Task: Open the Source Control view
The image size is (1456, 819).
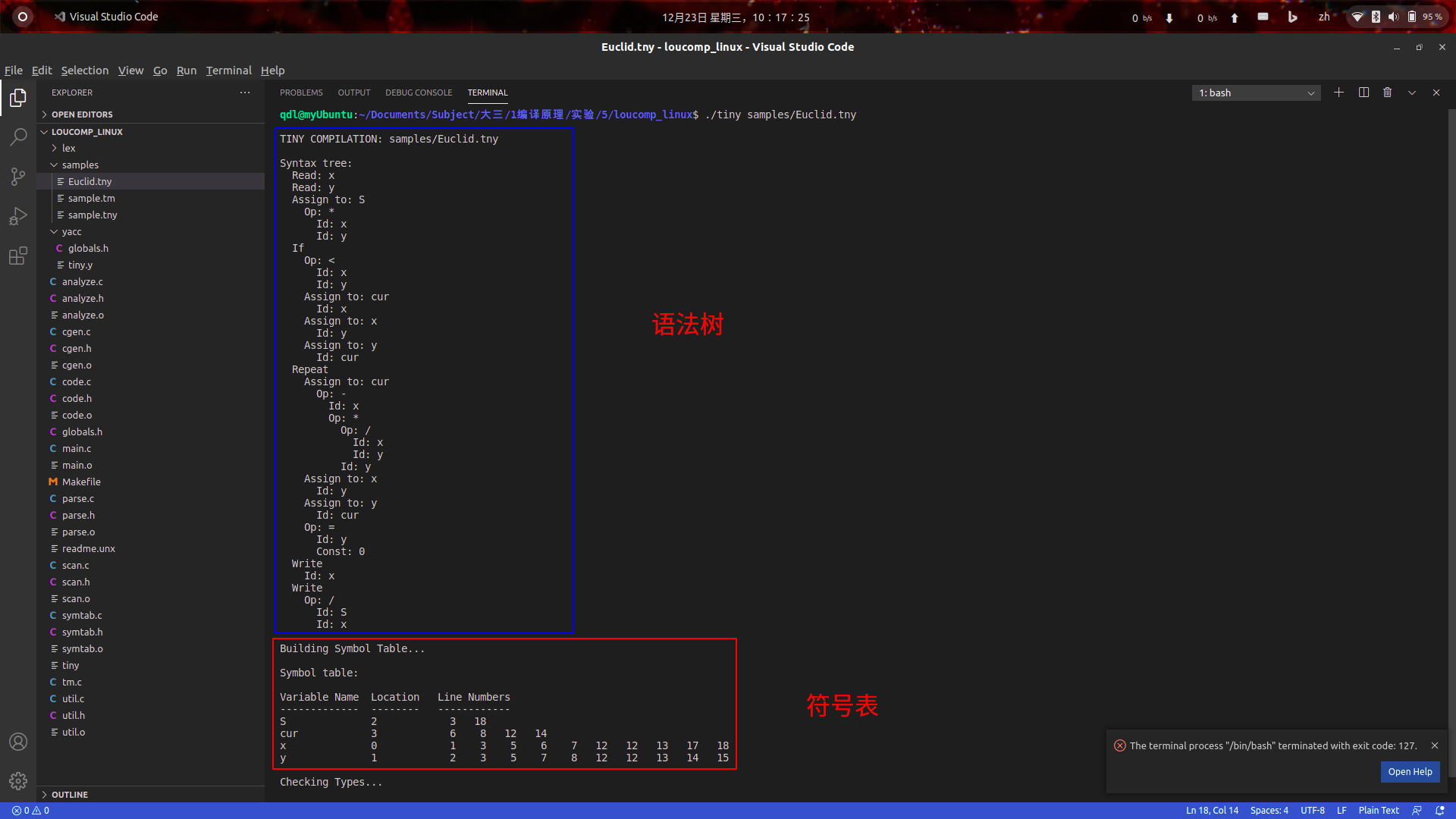Action: pos(18,177)
